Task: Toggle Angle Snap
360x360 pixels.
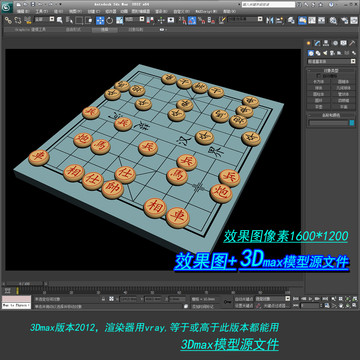Action: [x=192, y=20]
